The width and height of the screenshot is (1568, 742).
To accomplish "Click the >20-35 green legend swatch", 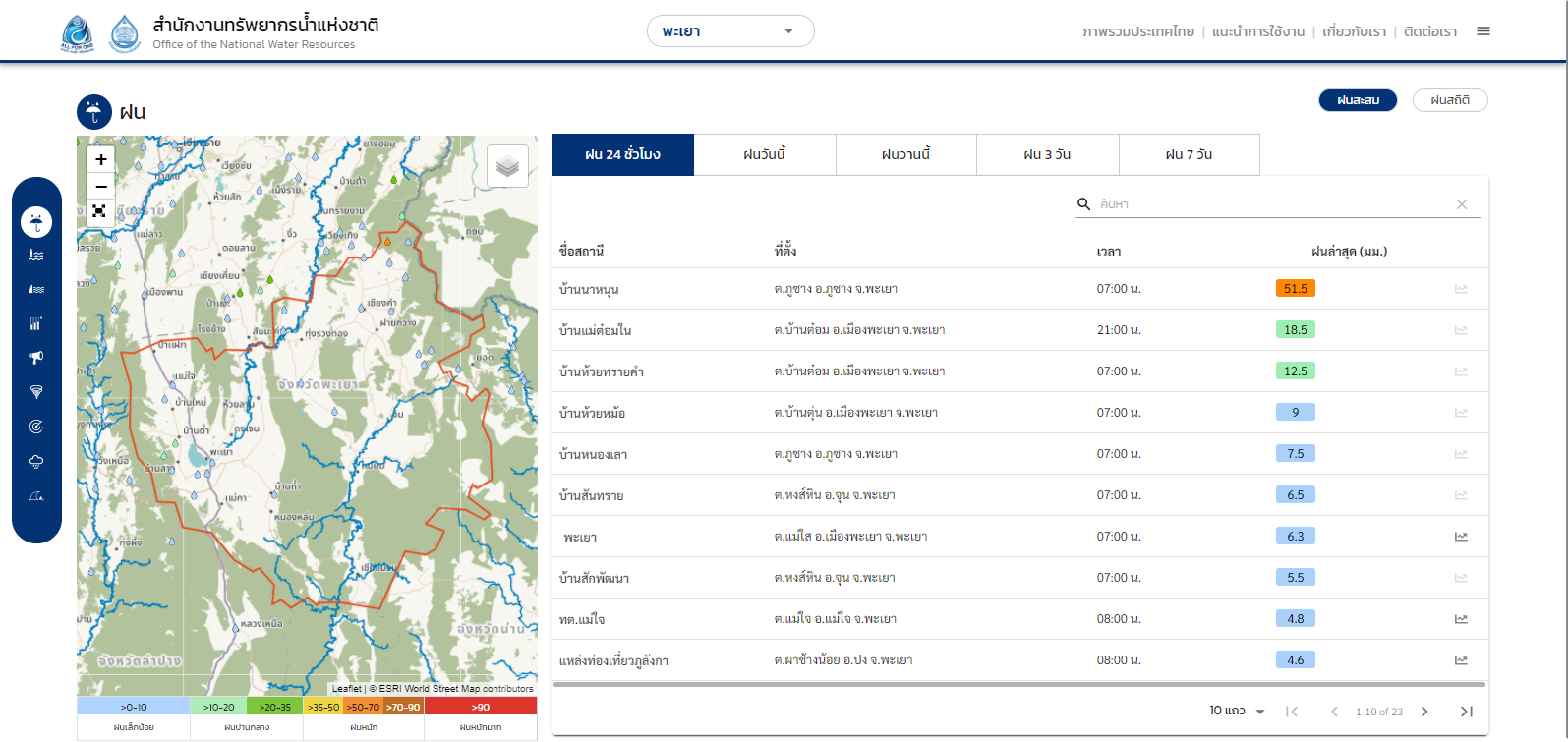I will click(275, 707).
